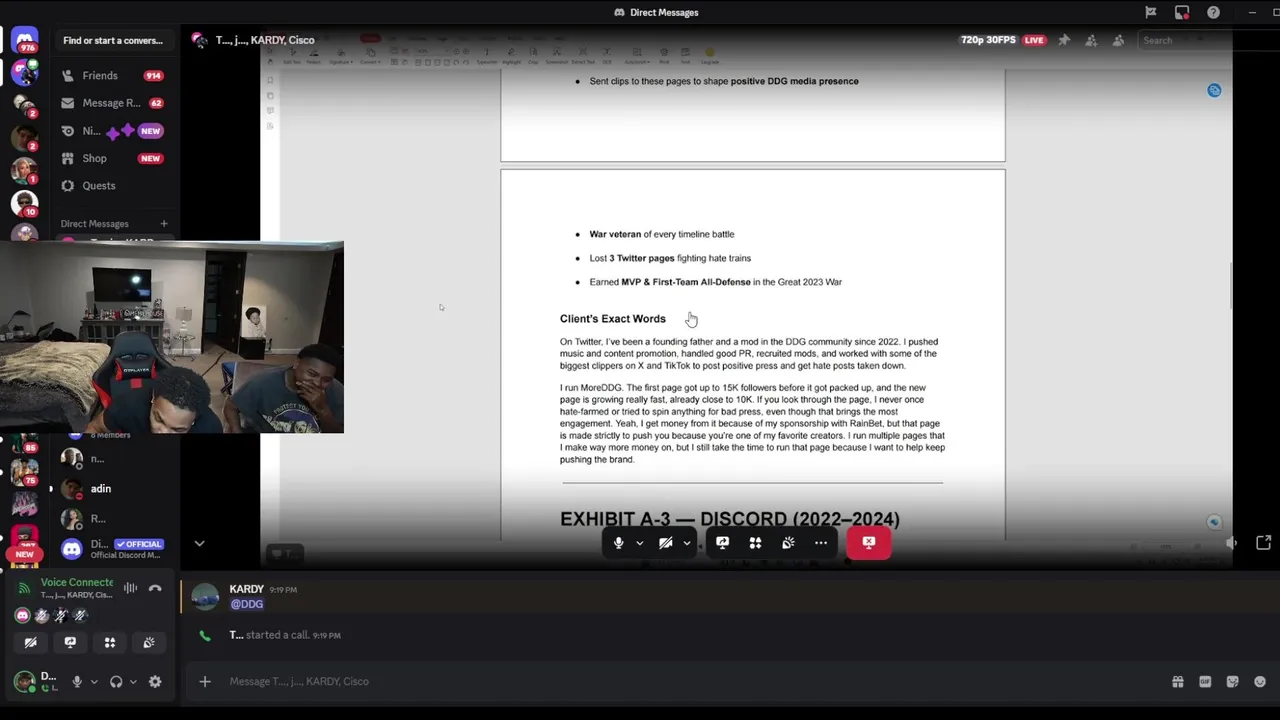The image size is (1280, 720).
Task: Open more options ellipsis in call bar
Action: click(821, 543)
